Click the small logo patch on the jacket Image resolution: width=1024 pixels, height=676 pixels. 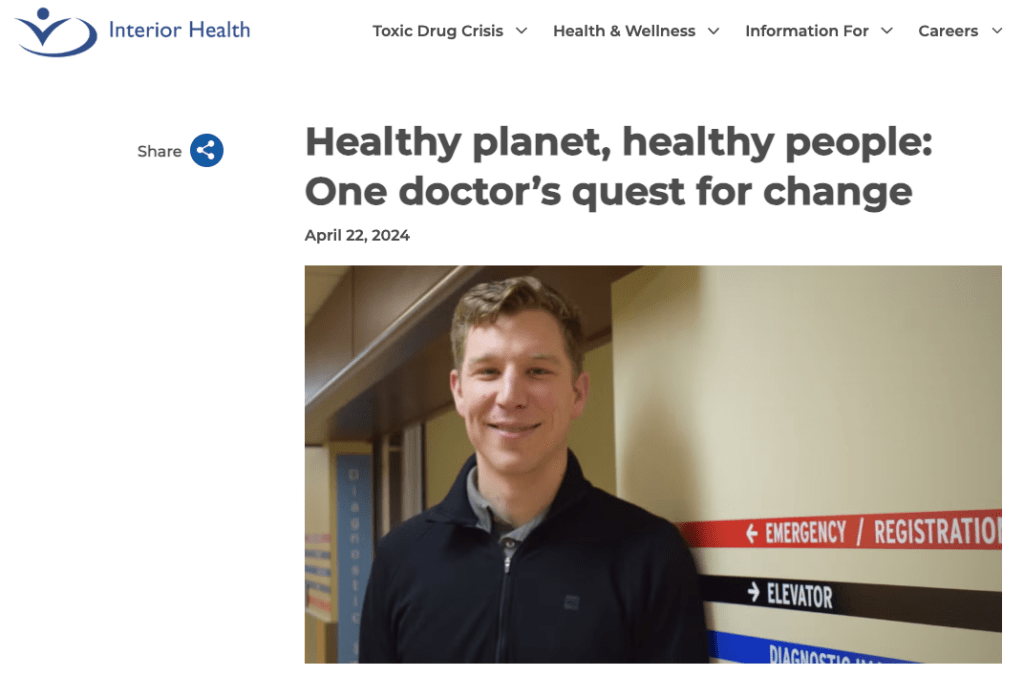click(571, 602)
